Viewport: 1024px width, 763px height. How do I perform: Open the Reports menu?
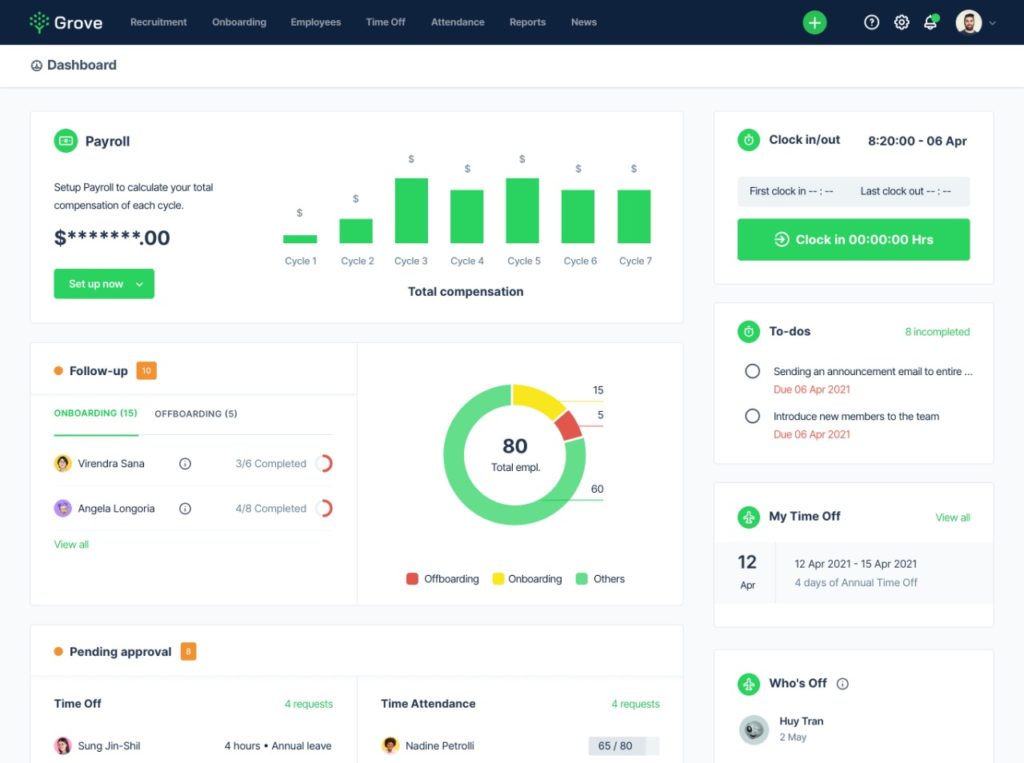pyautogui.click(x=527, y=22)
